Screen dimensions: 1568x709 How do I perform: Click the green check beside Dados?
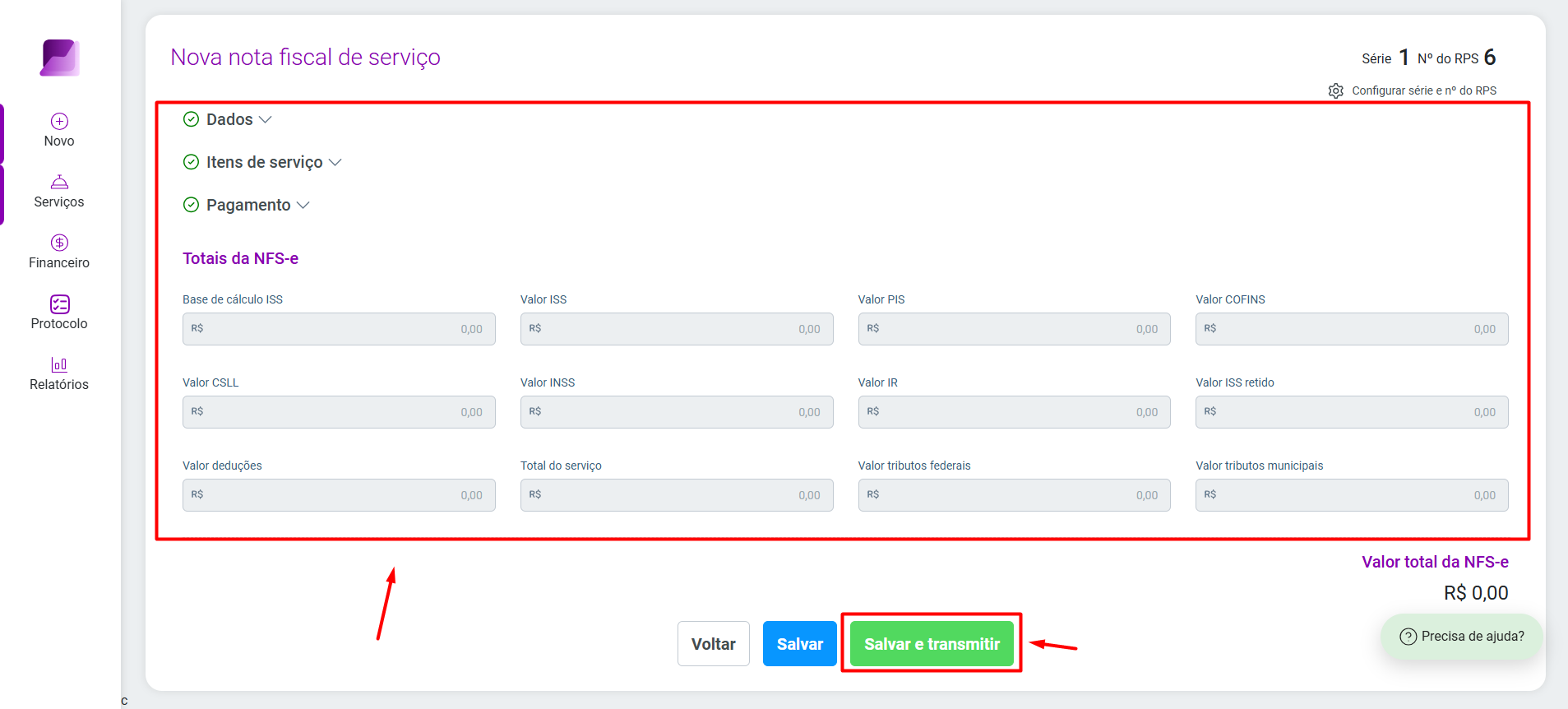191,119
